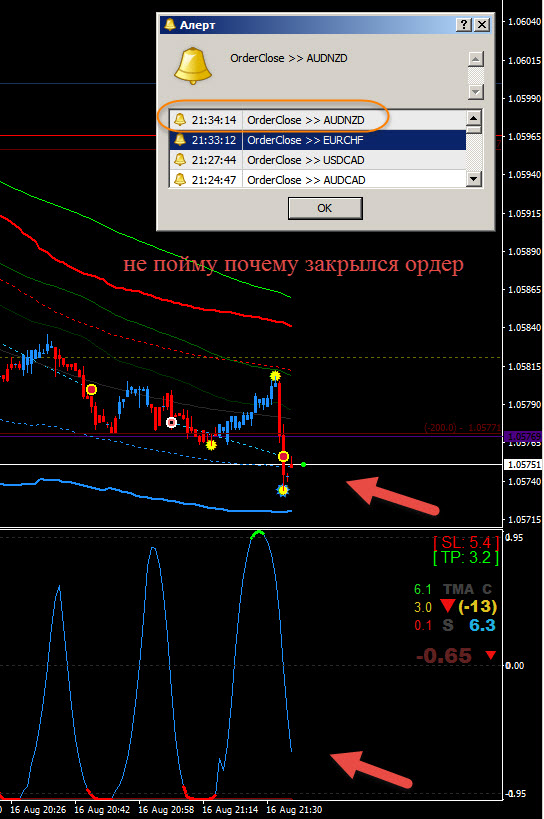
Task: Click the 16 Aug 20:26 time axis label
Action: [x=38, y=810]
